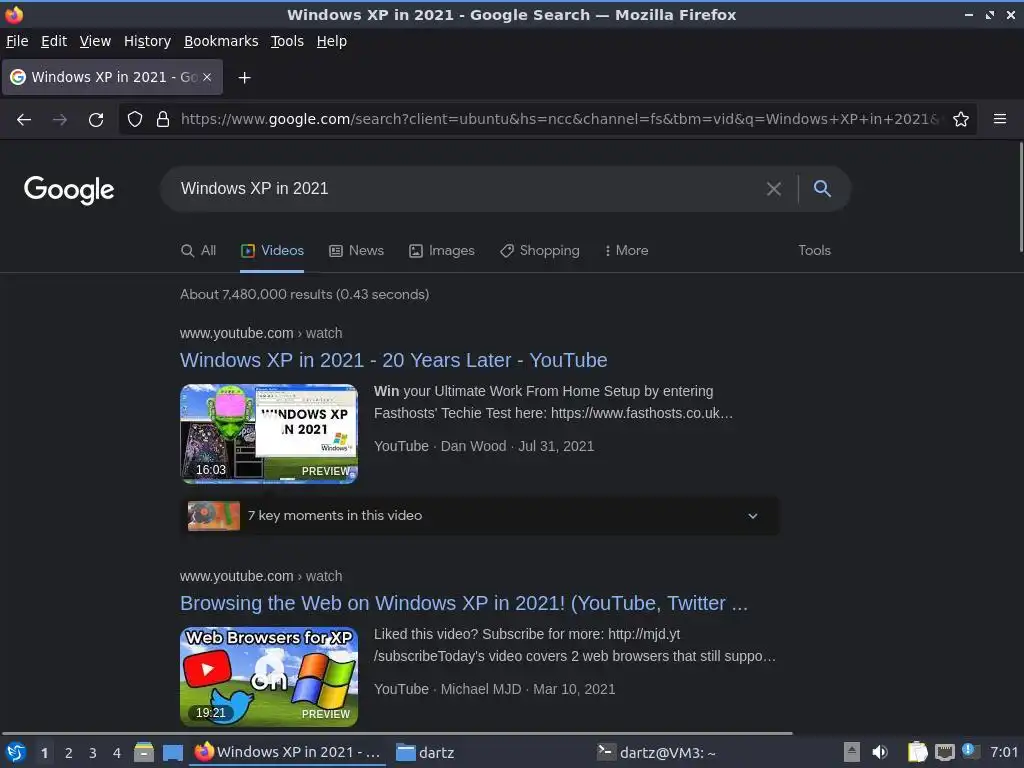Click the 7:01 taskbar clock
The width and height of the screenshot is (1024, 768).
[1004, 752]
